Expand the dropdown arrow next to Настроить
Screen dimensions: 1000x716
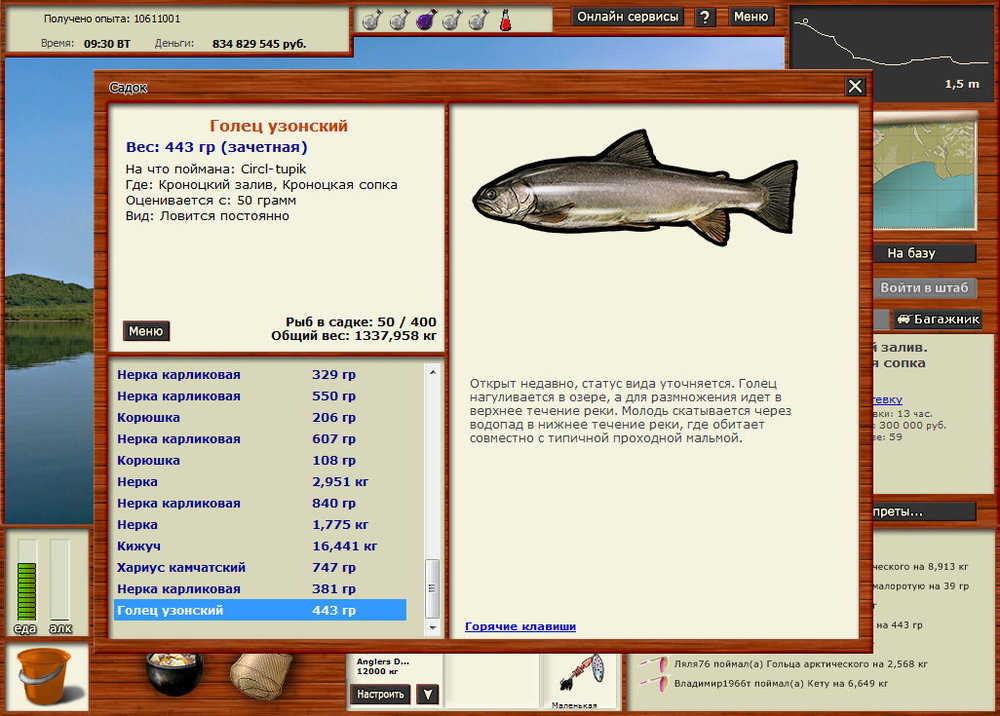[x=428, y=694]
